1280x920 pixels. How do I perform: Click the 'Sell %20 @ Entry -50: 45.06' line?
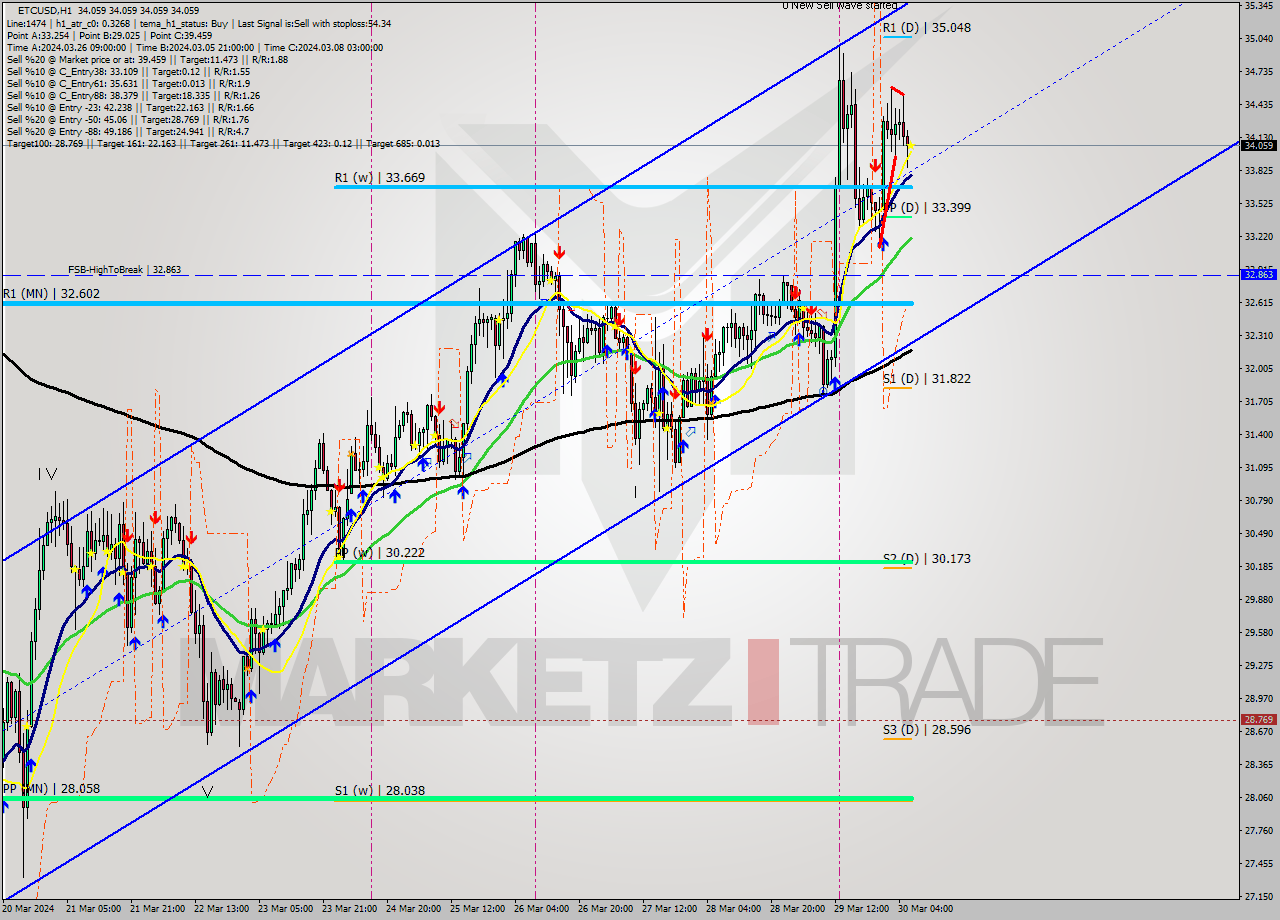pyautogui.click(x=128, y=119)
